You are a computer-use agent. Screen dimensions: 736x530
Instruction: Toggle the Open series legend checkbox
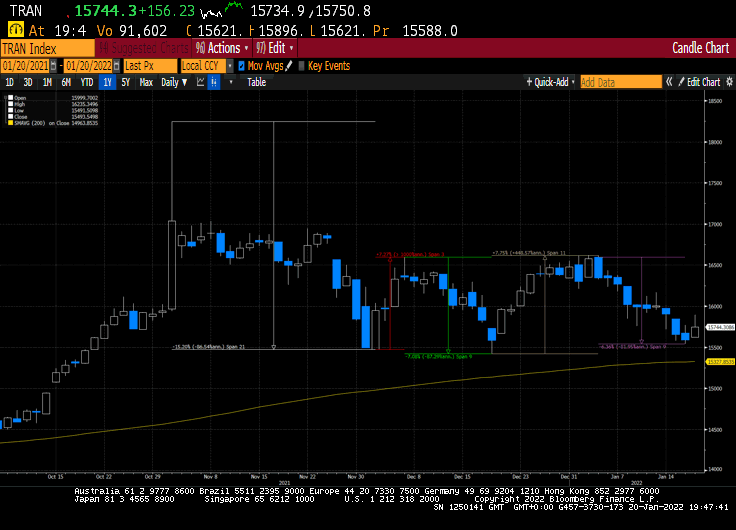[10, 98]
